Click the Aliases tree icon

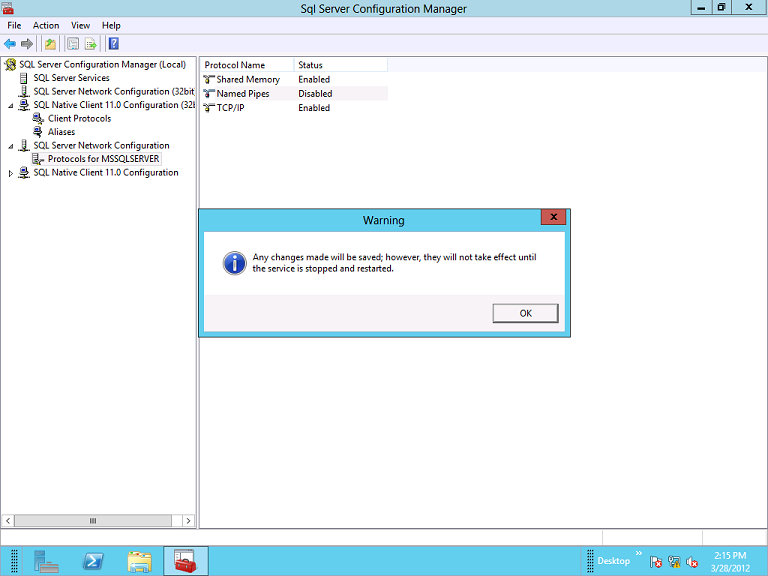tap(38, 132)
